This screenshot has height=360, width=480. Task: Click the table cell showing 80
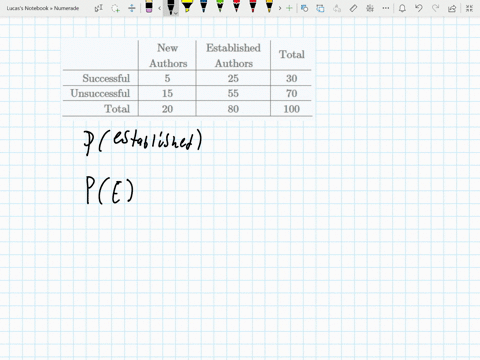click(233, 109)
